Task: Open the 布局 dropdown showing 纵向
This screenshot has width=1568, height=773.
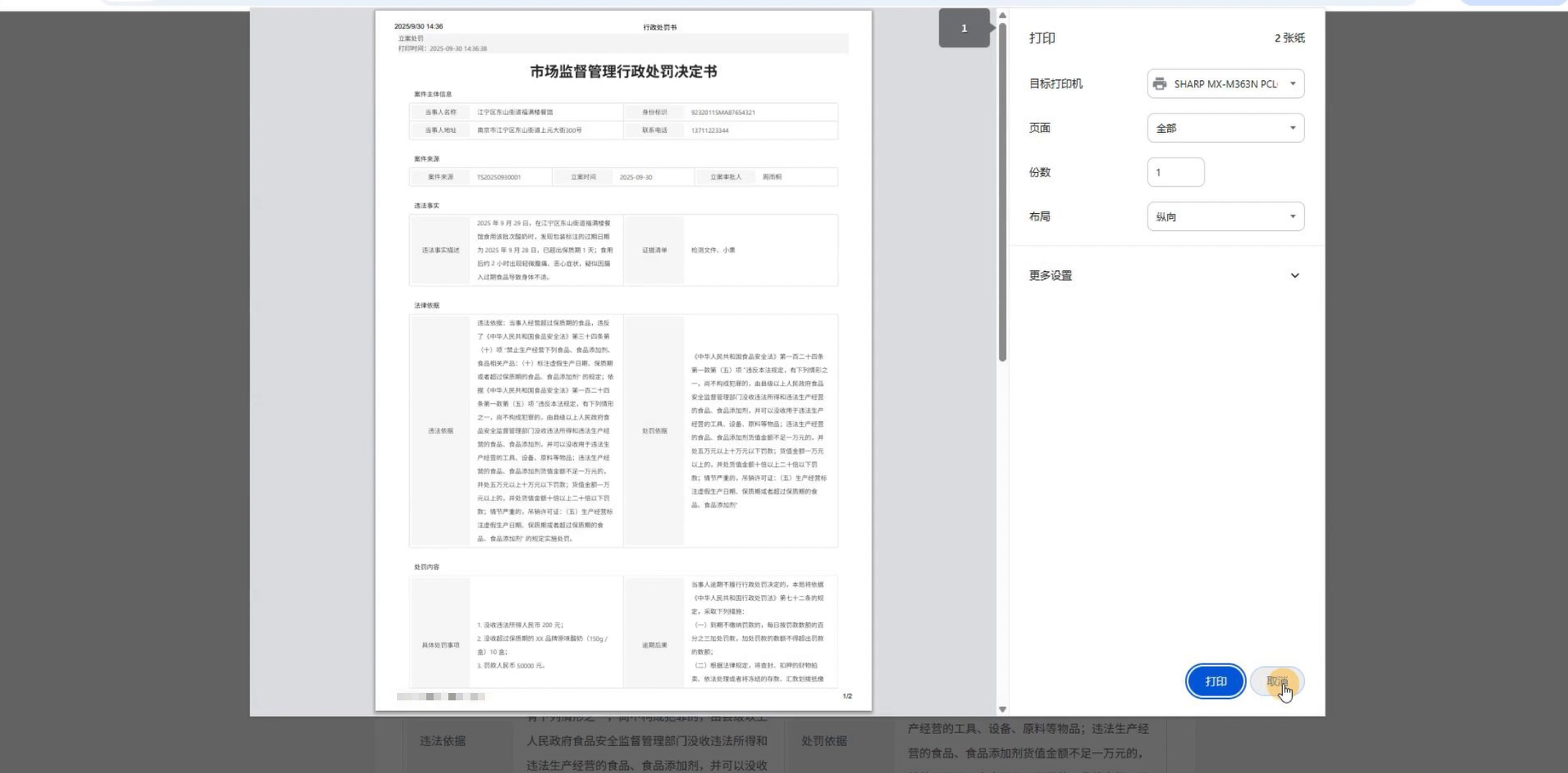Action: 1225,216
